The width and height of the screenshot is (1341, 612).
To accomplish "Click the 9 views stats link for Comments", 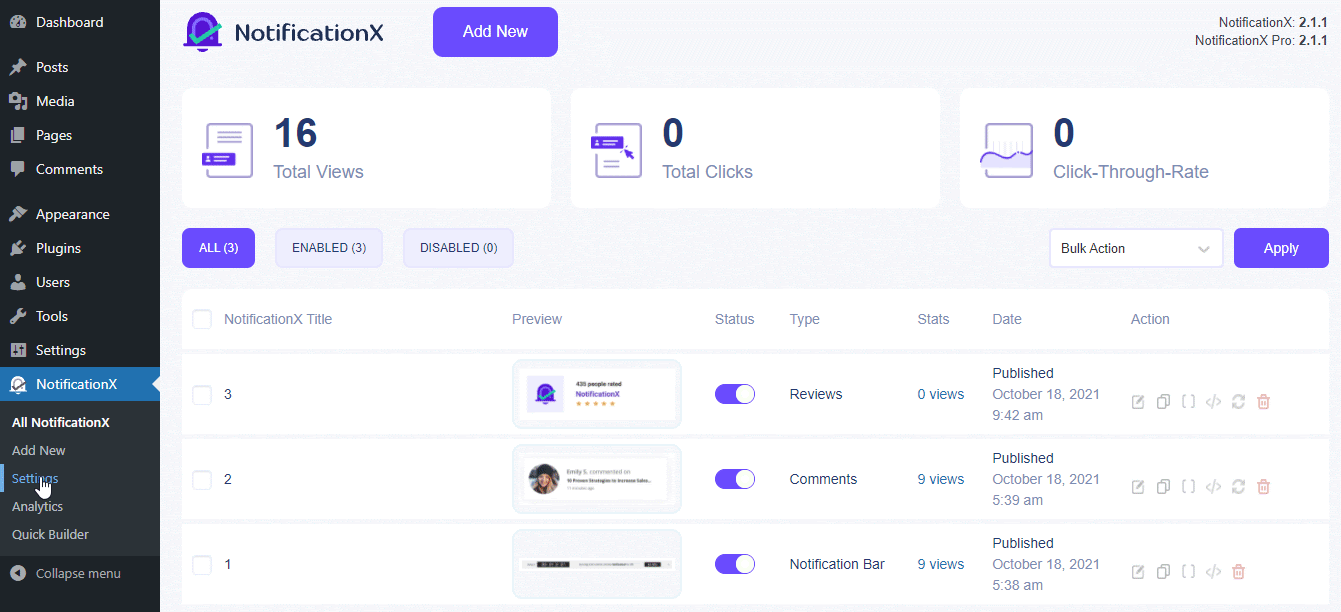I will click(941, 479).
